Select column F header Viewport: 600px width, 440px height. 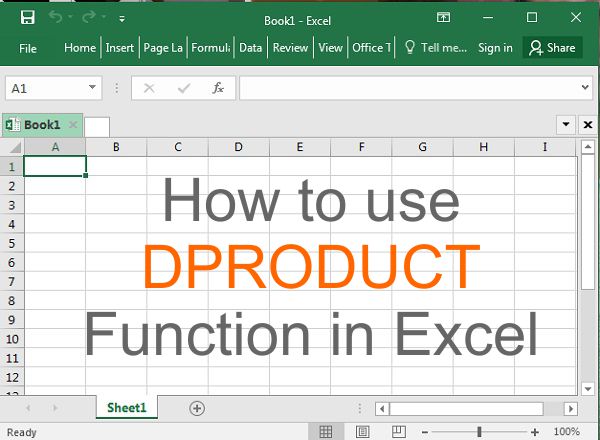click(361, 147)
